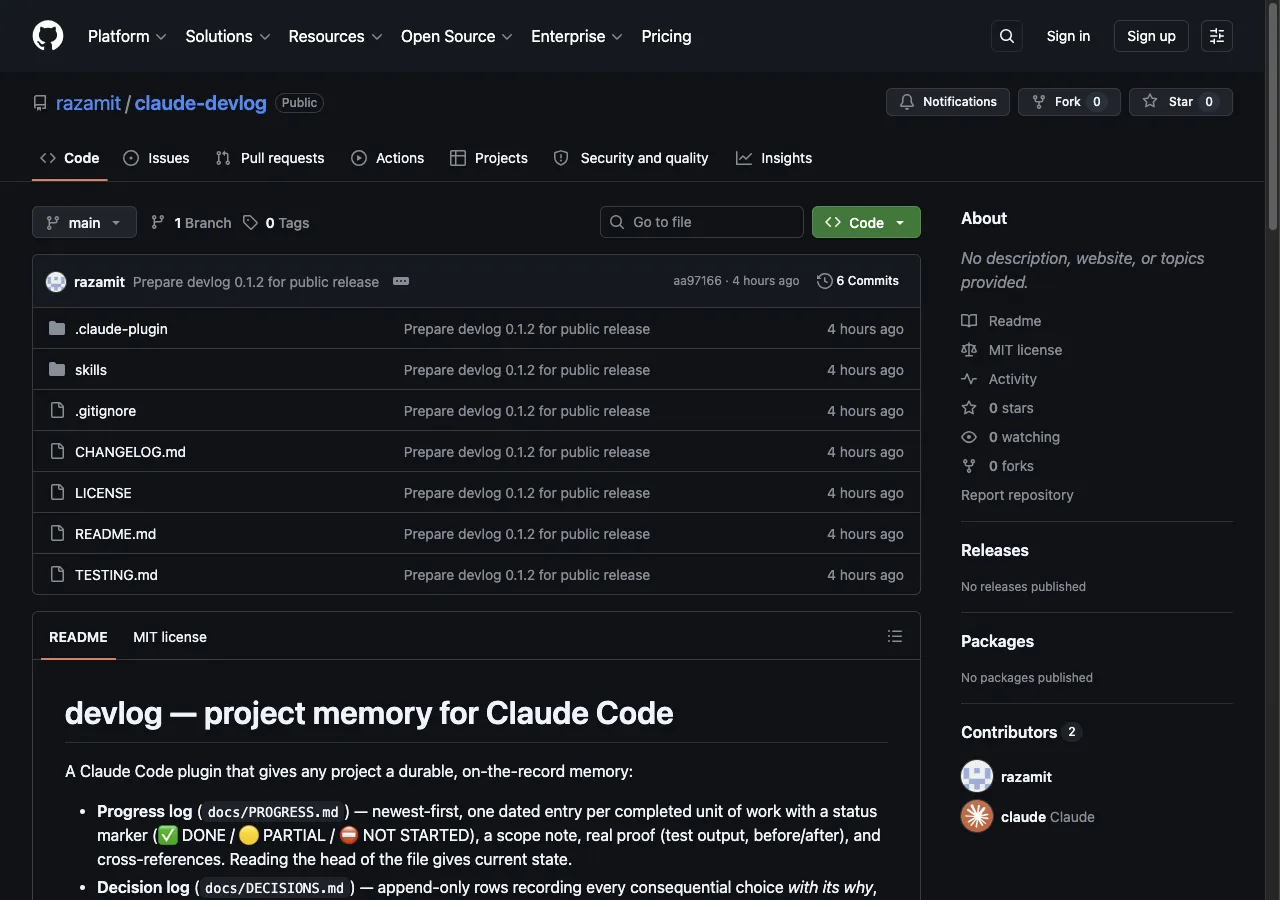1280x900 pixels.
Task: Click Sign in
Action: tap(1068, 36)
